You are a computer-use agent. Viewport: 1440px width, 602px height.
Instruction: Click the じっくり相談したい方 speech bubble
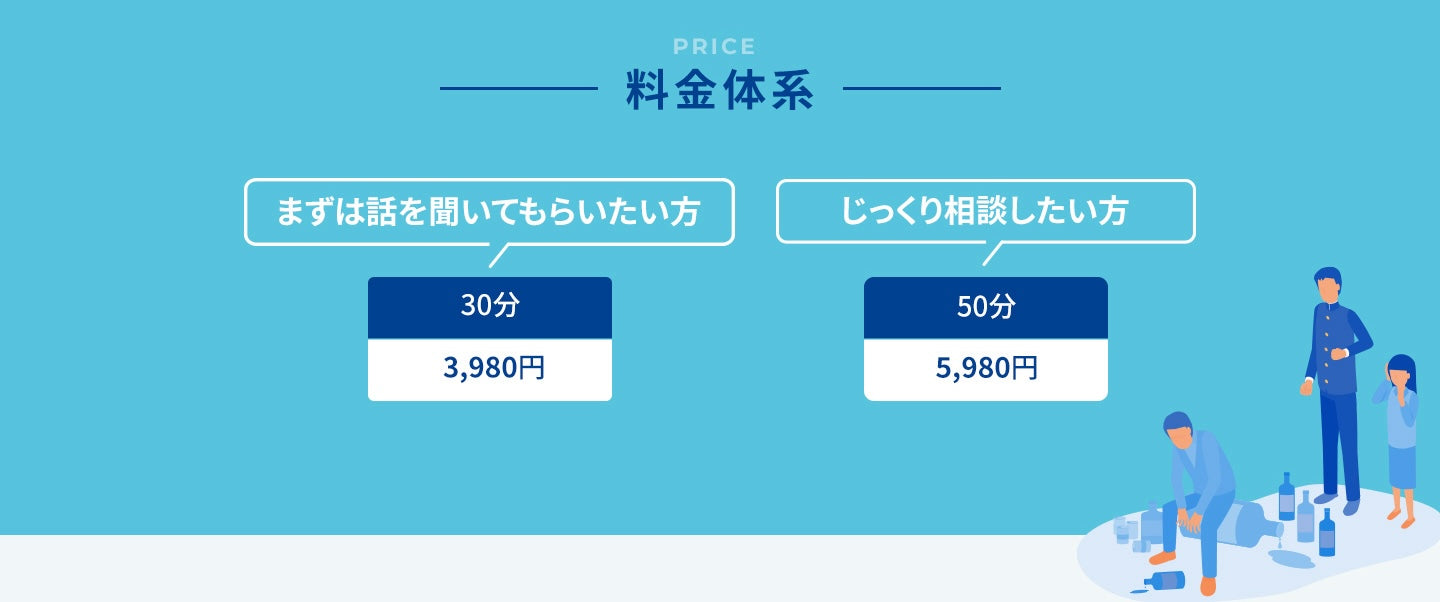pyautogui.click(x=985, y=212)
